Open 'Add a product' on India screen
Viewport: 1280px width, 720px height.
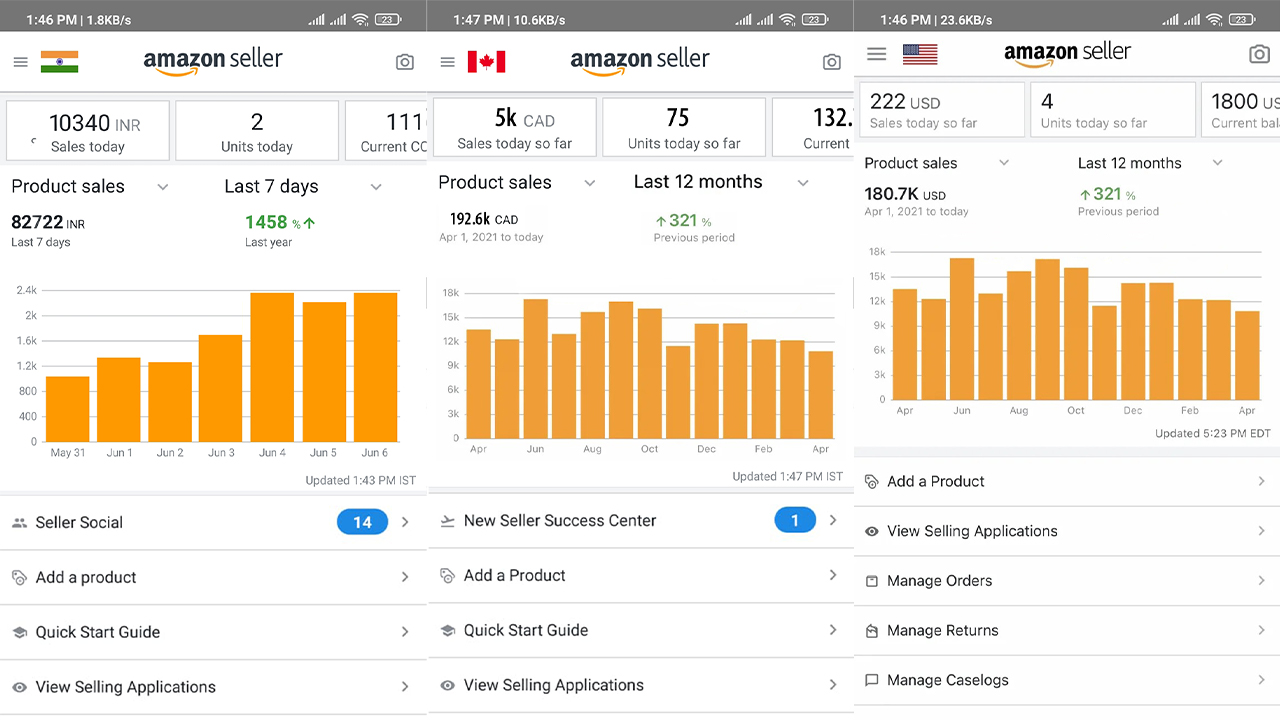(213, 577)
